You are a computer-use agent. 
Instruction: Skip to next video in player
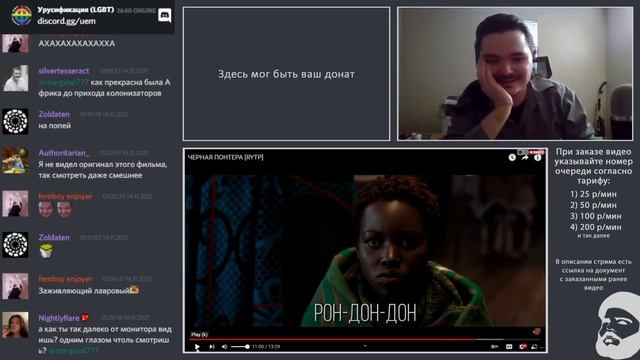coord(212,347)
